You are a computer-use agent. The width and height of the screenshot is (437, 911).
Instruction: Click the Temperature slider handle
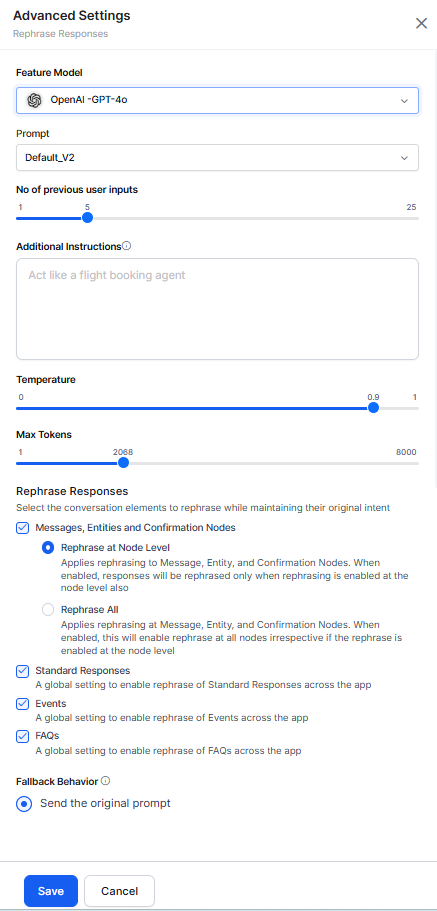coord(374,408)
